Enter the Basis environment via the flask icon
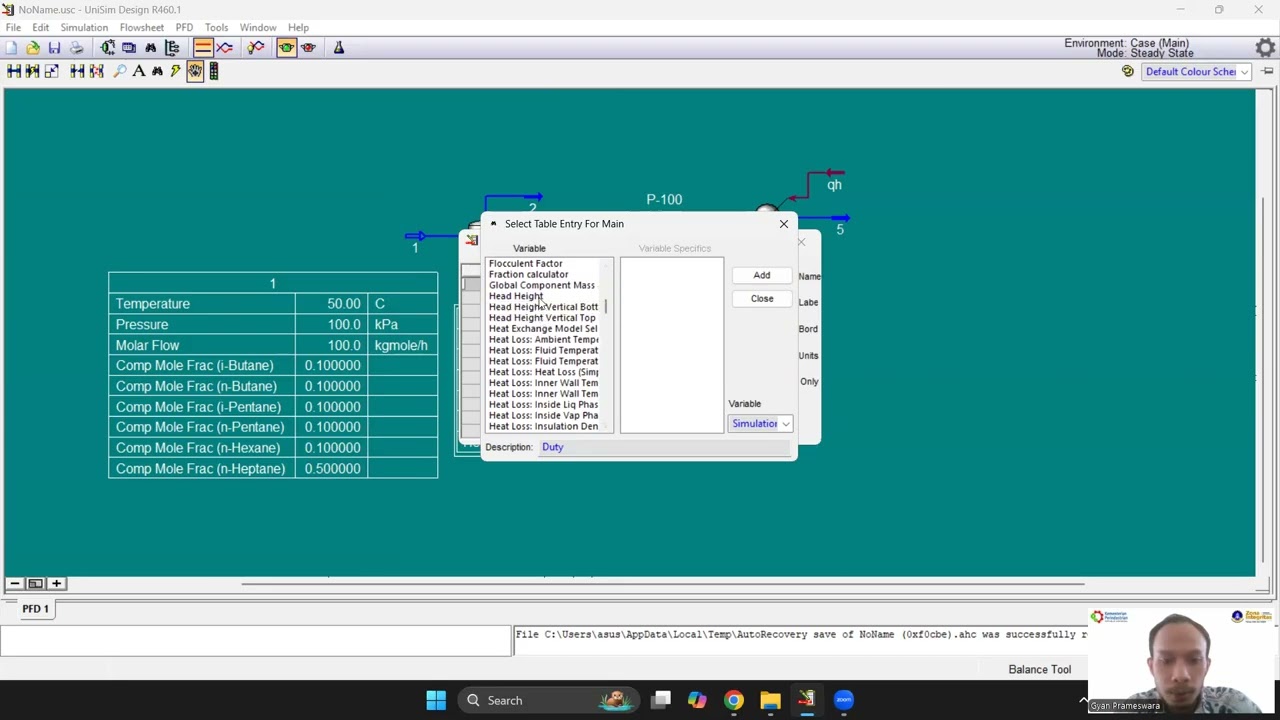Image resolution: width=1280 pixels, height=720 pixels. pos(339,48)
